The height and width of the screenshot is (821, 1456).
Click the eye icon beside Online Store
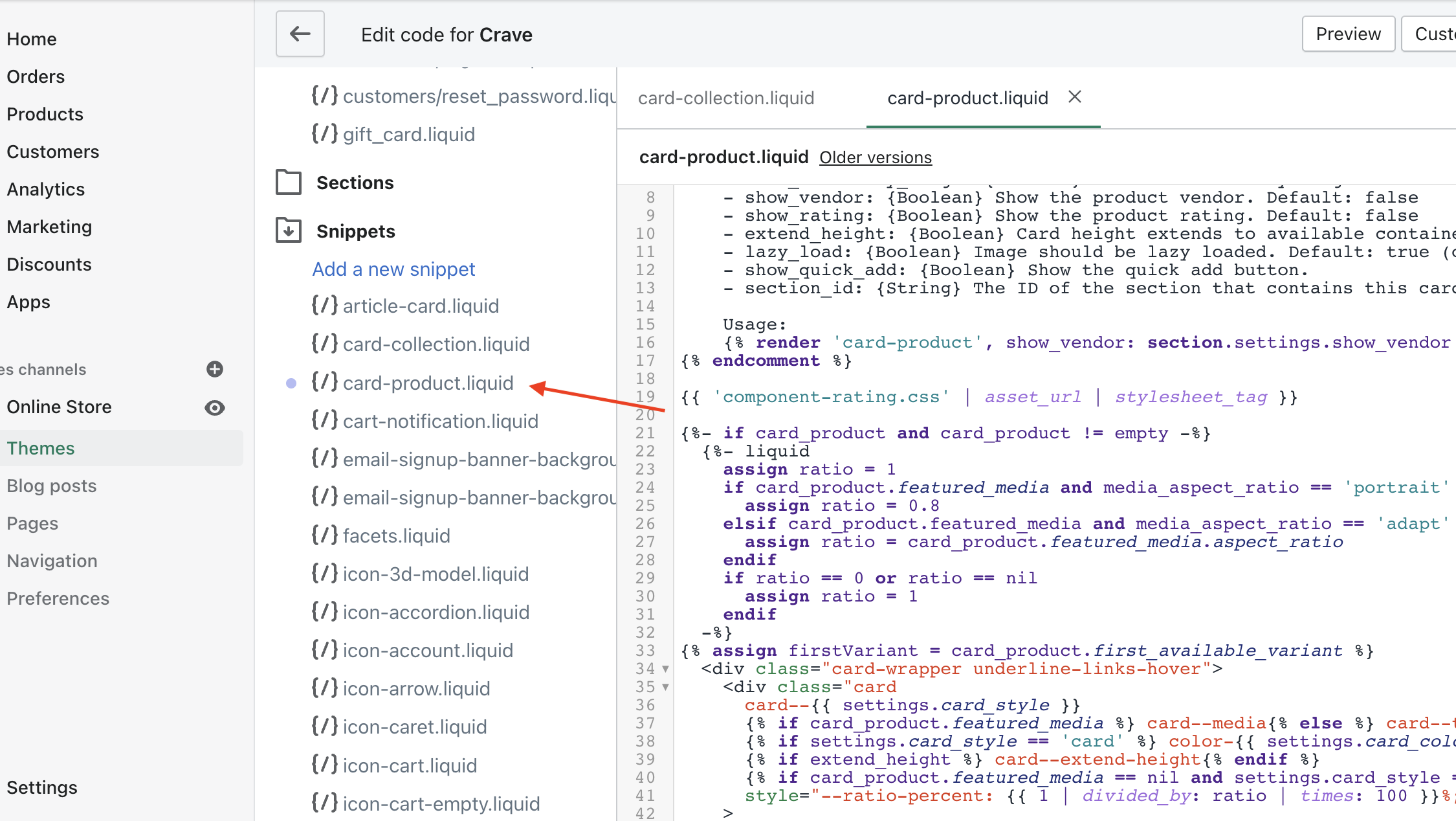pos(215,407)
